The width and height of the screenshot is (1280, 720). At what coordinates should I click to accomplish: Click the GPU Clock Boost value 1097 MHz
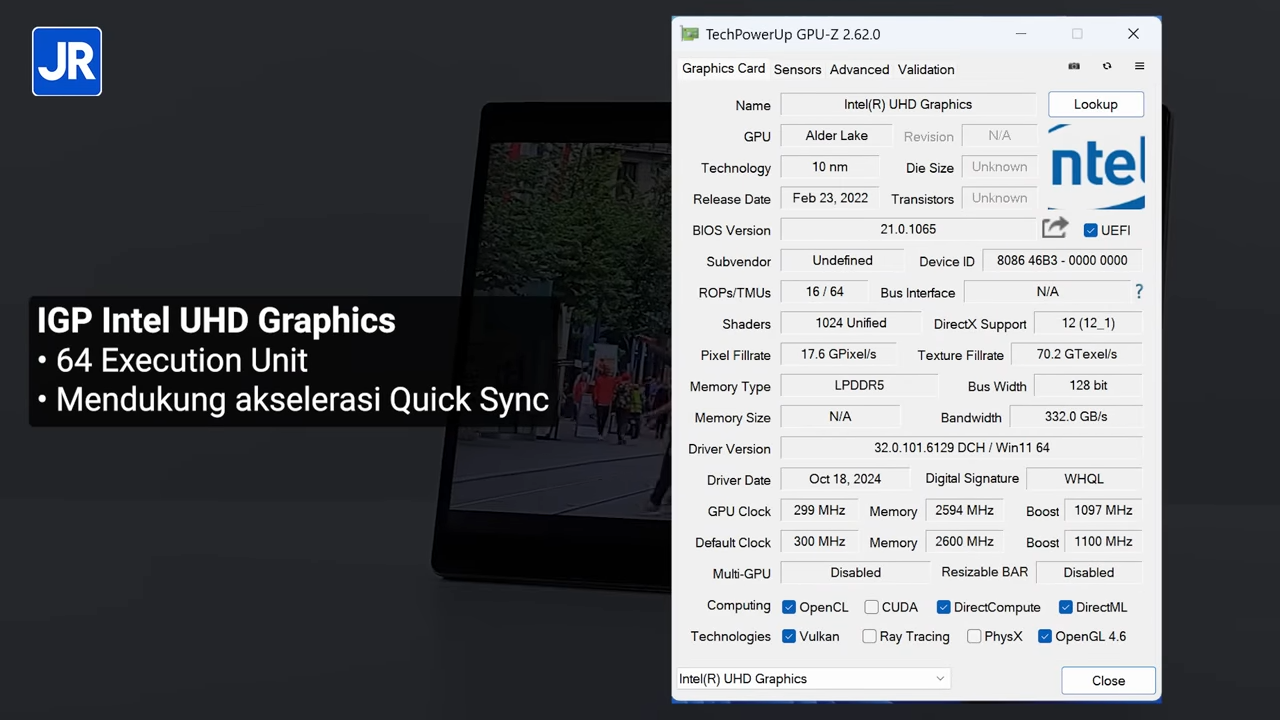[x=1103, y=510]
